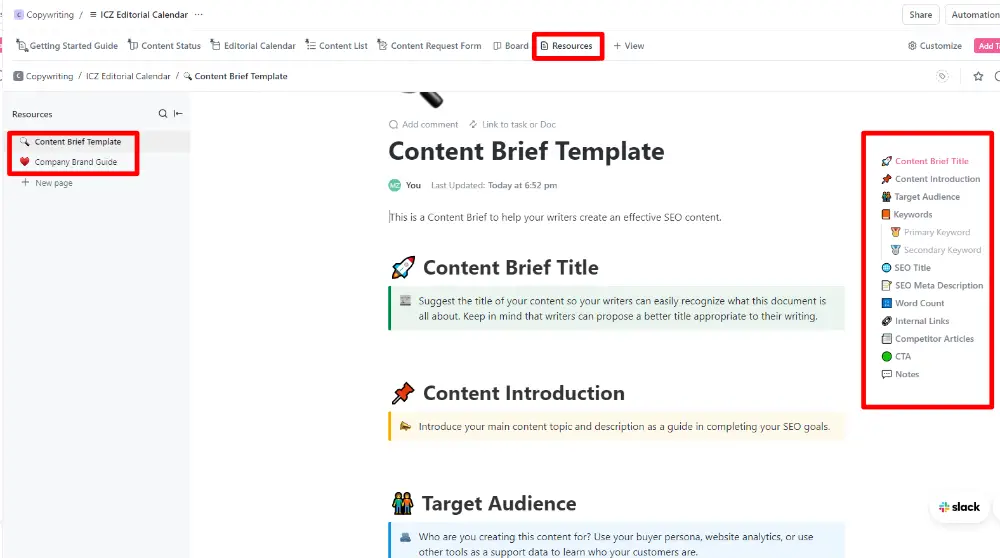Add a new view with + View
Screen dimensions: 1000x558
click(629, 46)
